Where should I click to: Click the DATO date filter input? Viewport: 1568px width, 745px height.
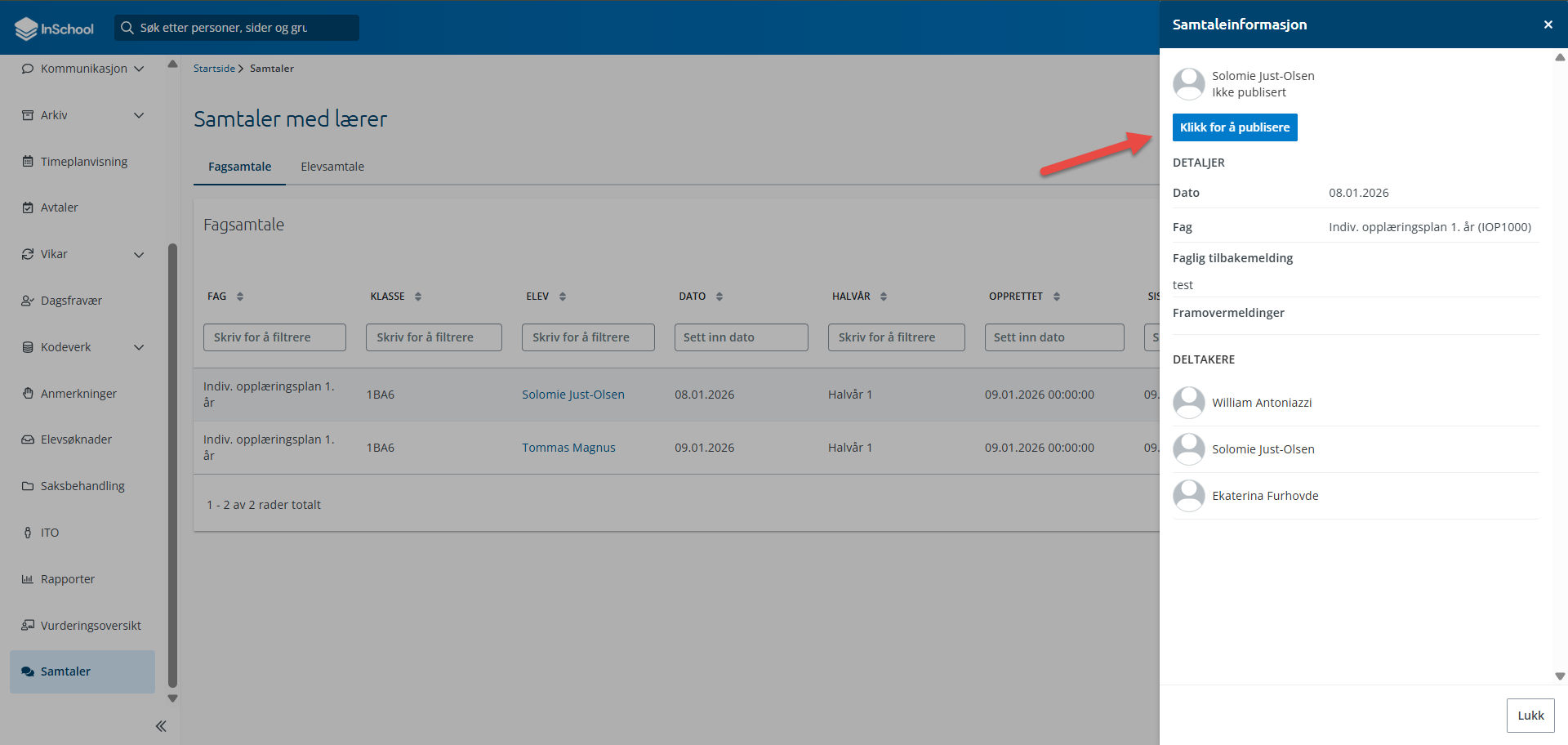click(x=742, y=337)
